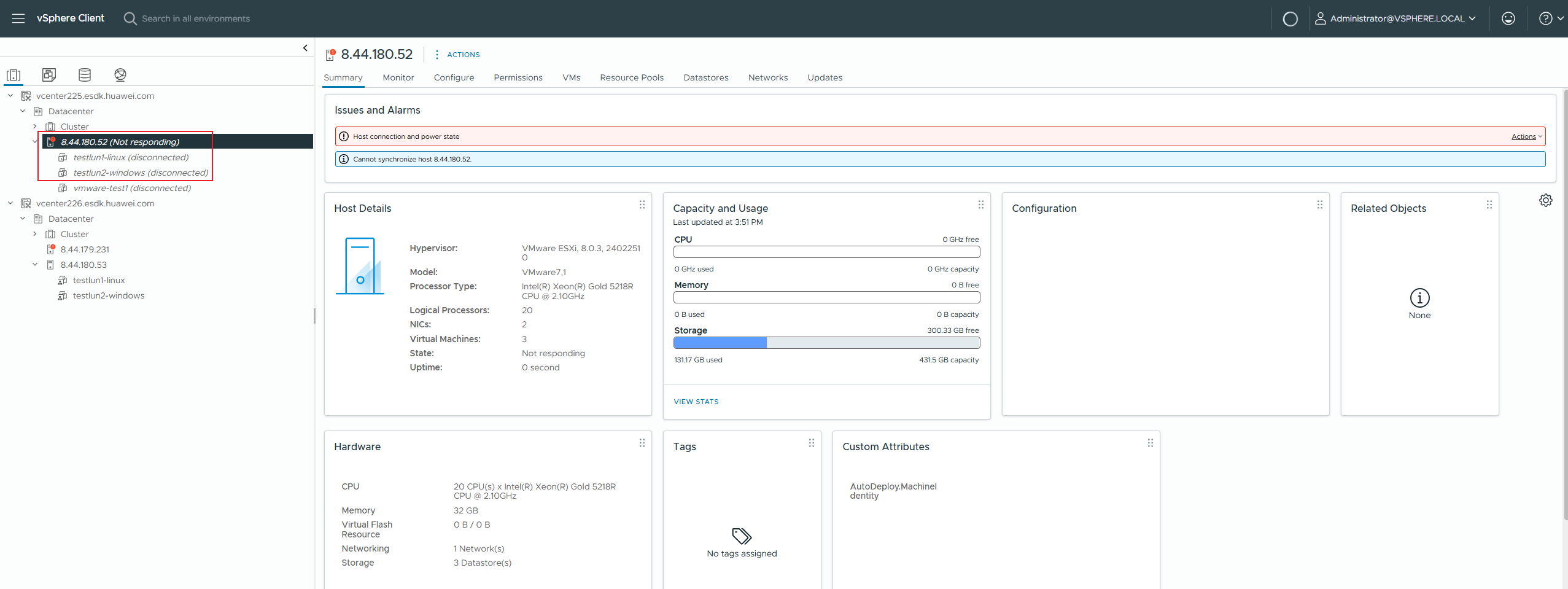Open the alarm Actions dropdown

(1527, 136)
